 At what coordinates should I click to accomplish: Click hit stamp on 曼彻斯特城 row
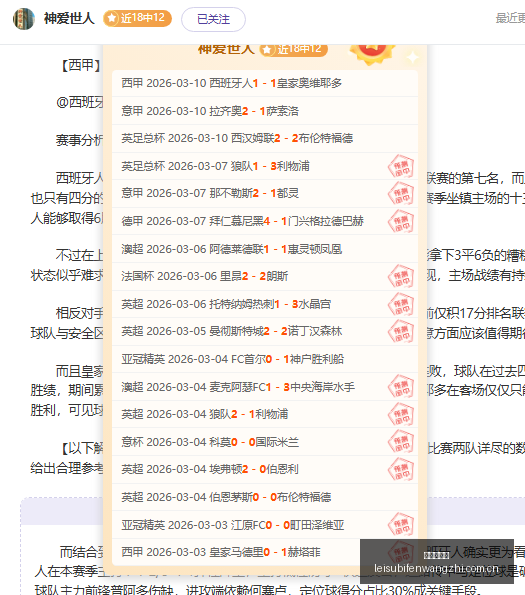(401, 332)
